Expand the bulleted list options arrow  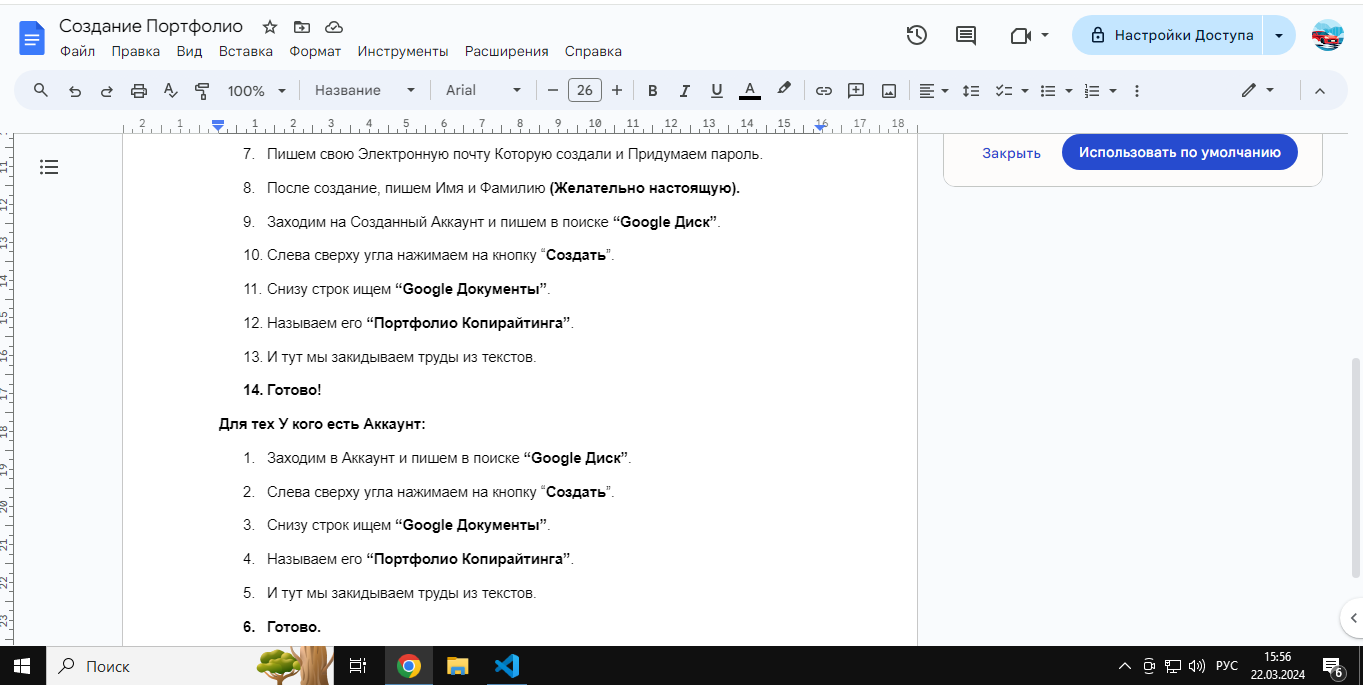[1069, 91]
